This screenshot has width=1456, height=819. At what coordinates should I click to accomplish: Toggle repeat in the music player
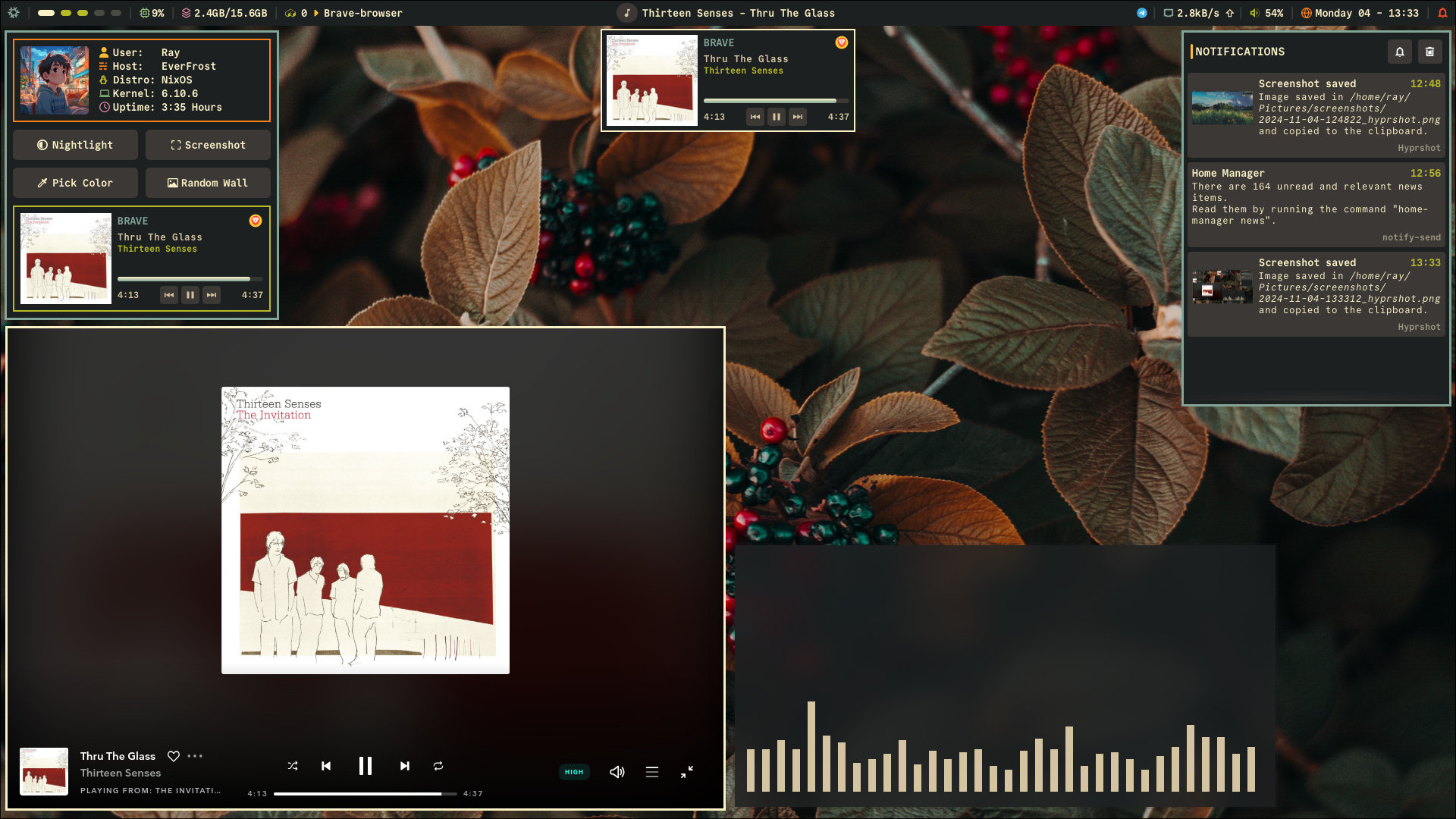pos(438,766)
